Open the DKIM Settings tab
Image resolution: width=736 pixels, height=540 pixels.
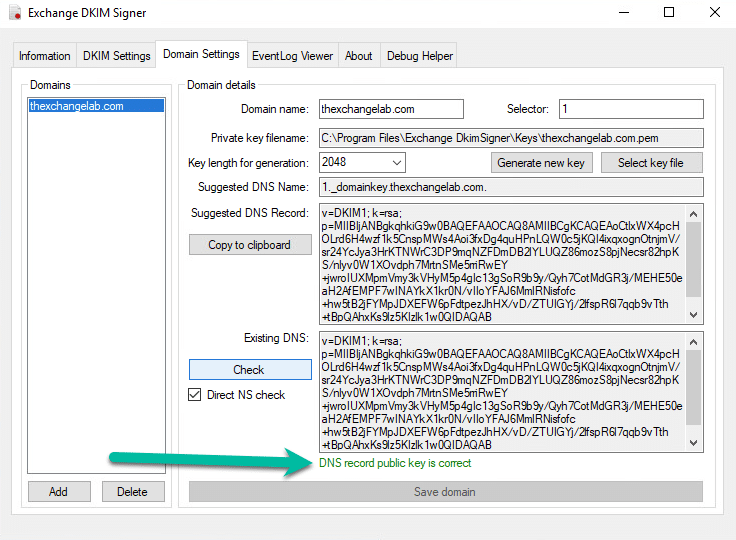click(x=117, y=56)
